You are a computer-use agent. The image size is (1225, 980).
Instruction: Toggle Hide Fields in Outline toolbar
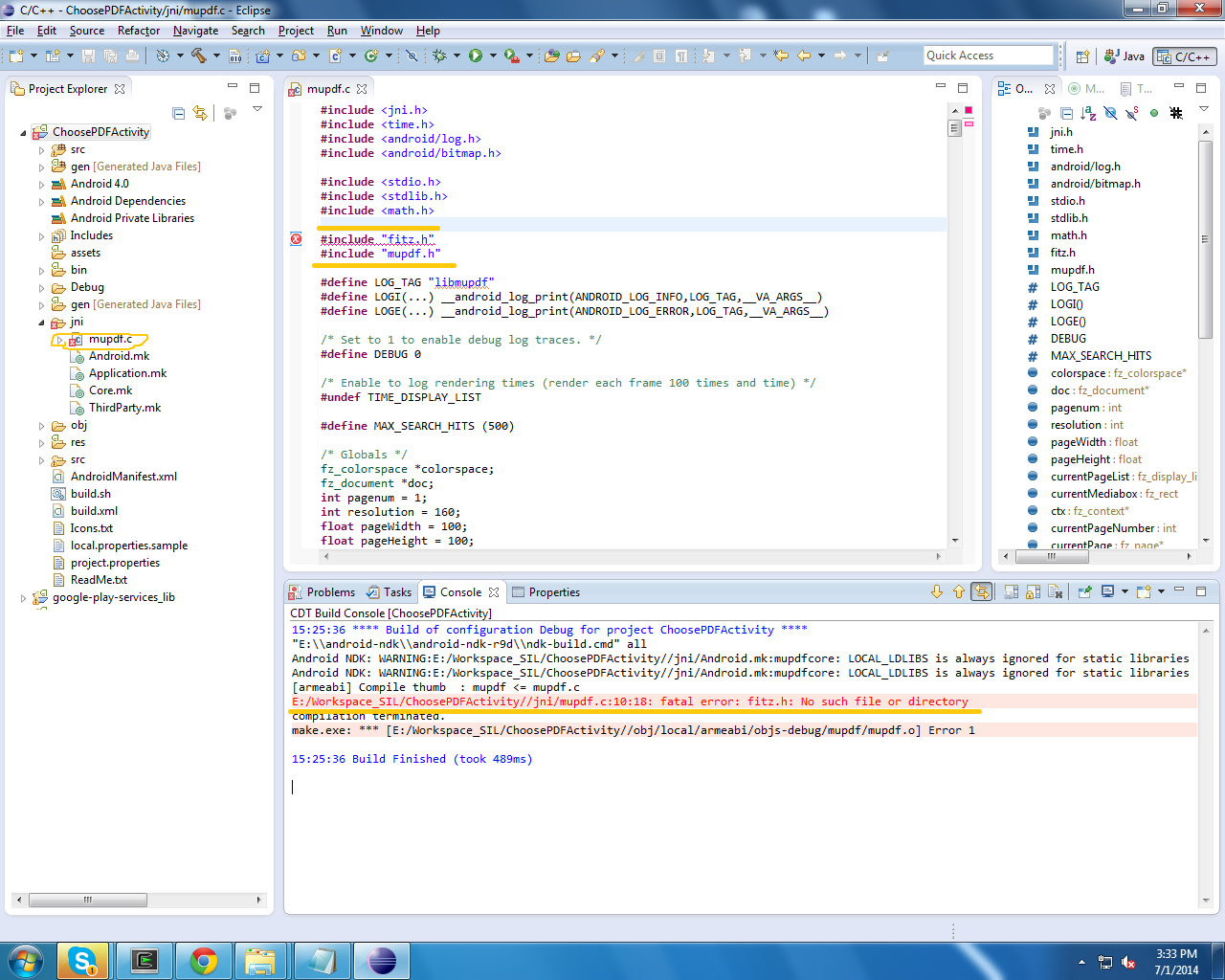(1110, 113)
